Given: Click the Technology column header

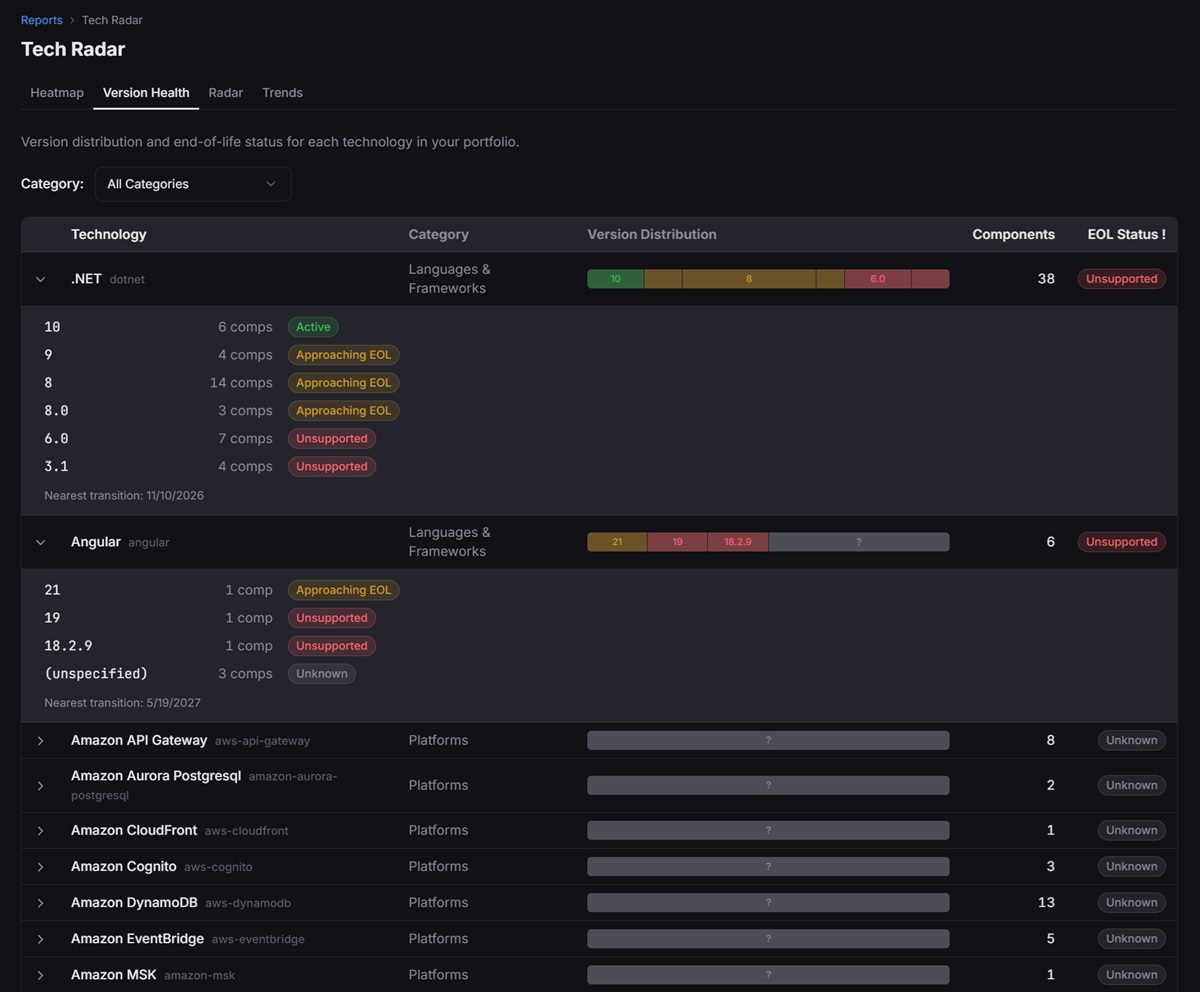Looking at the screenshot, I should coord(109,234).
